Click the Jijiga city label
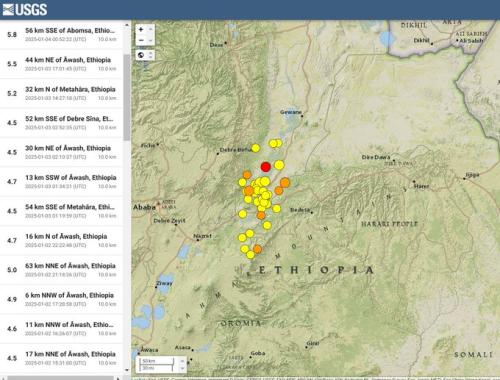Image resolution: width=500 pixels, height=380 pixels. click(x=472, y=175)
